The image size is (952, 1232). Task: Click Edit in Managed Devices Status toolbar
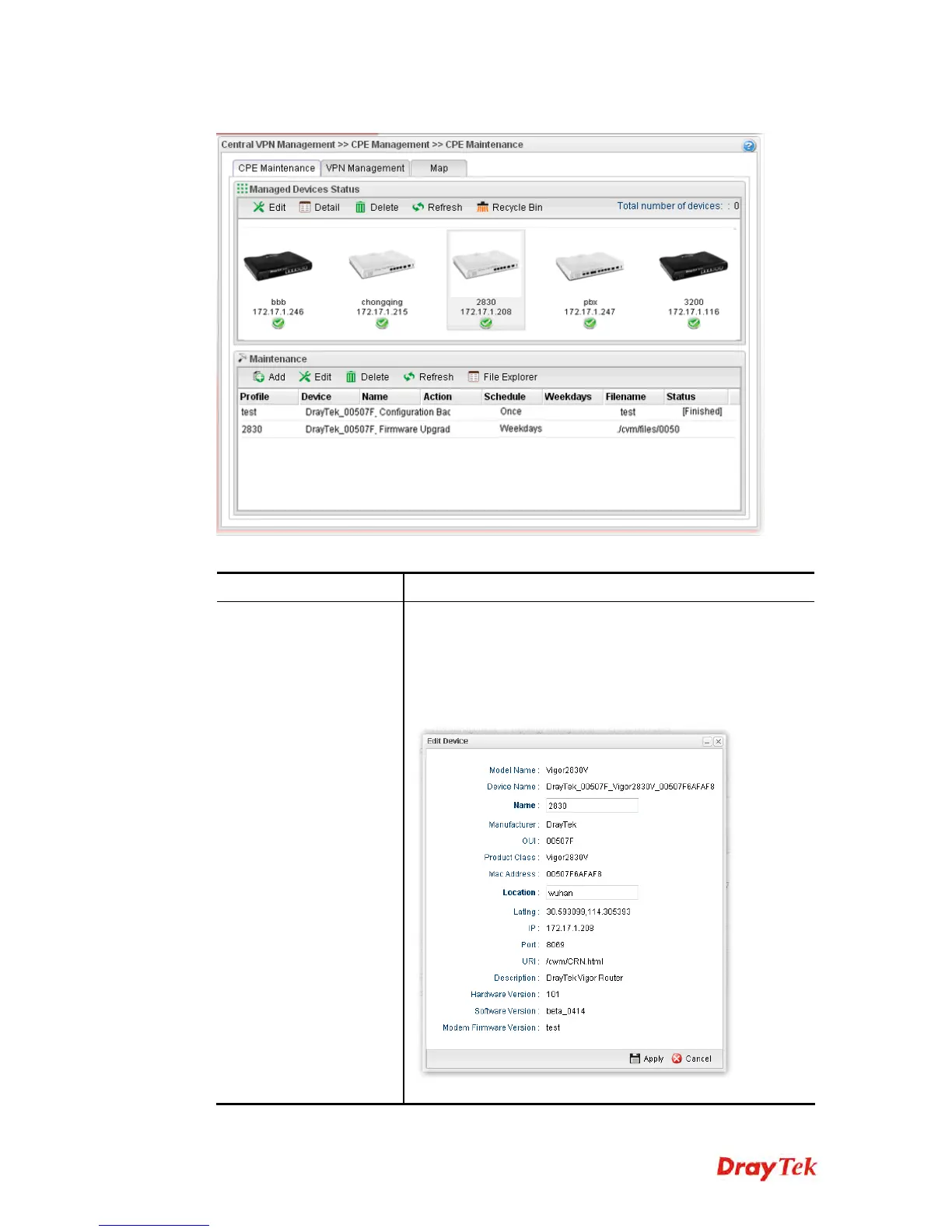coord(269,208)
